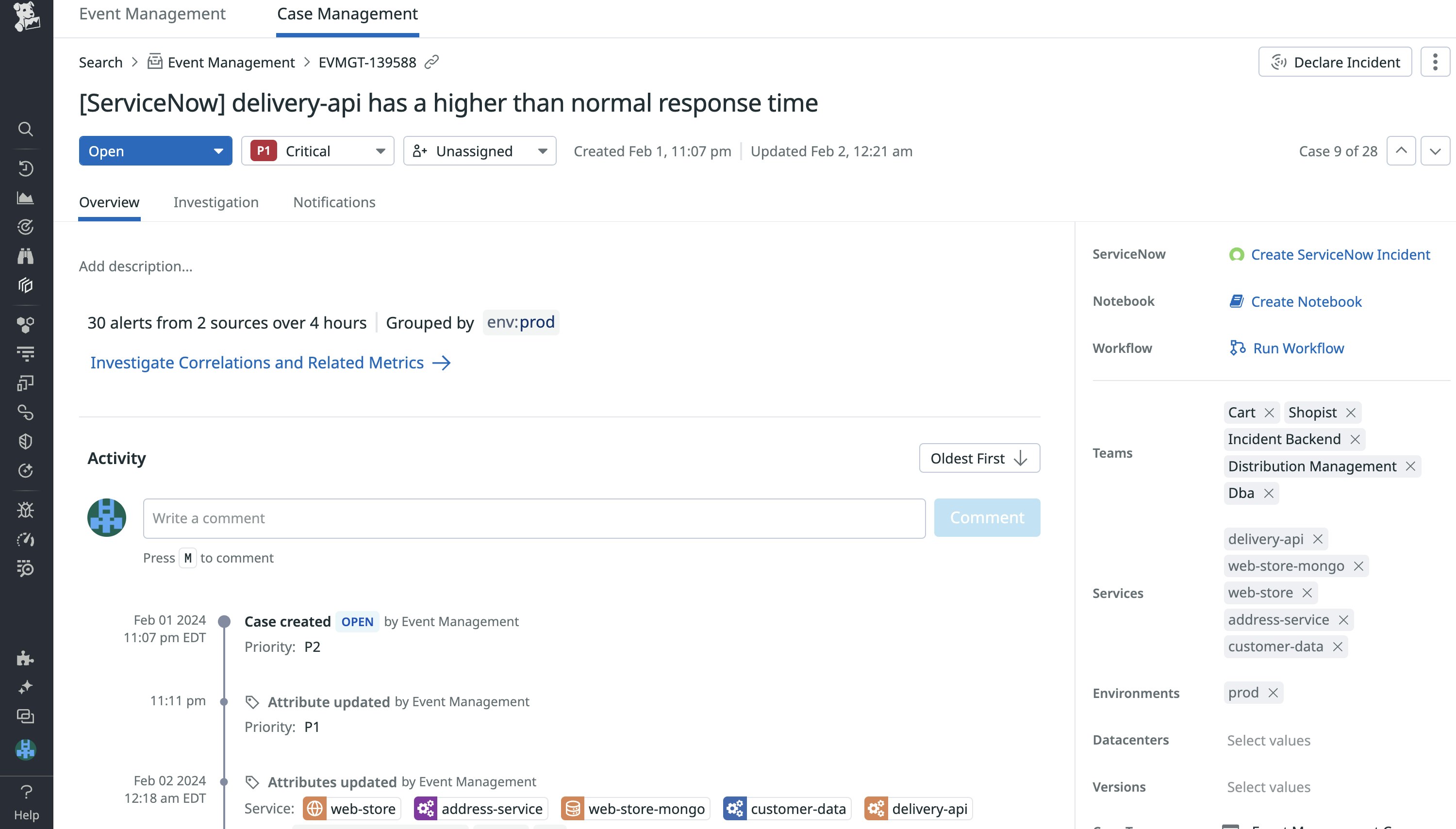1456x829 pixels.
Task: Remove the Cart team tag
Action: click(x=1269, y=413)
